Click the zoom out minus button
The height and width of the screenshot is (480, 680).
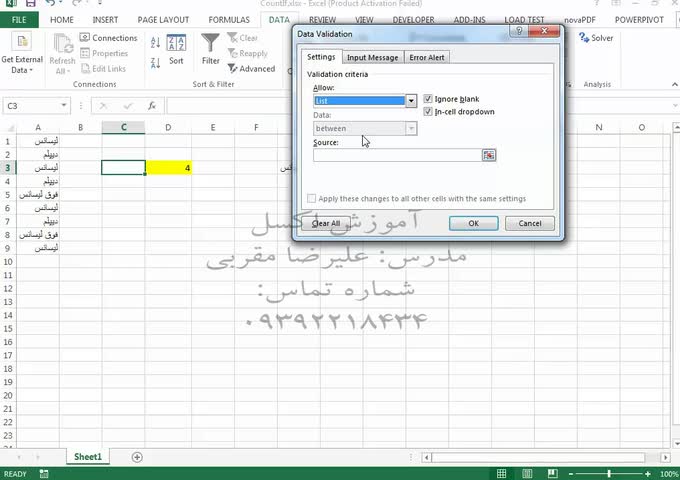pos(571,474)
